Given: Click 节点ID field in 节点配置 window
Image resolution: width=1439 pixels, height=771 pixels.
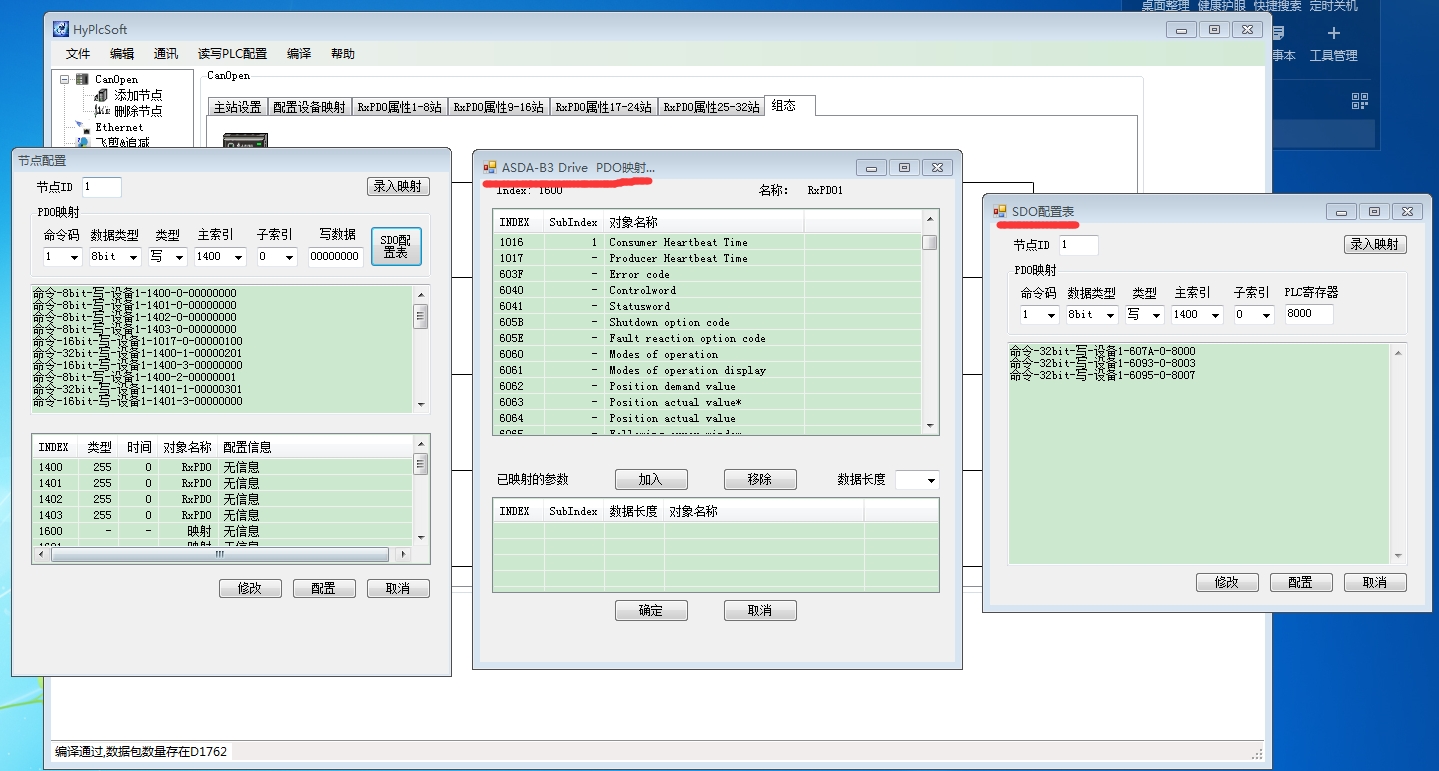Looking at the screenshot, I should click(101, 187).
